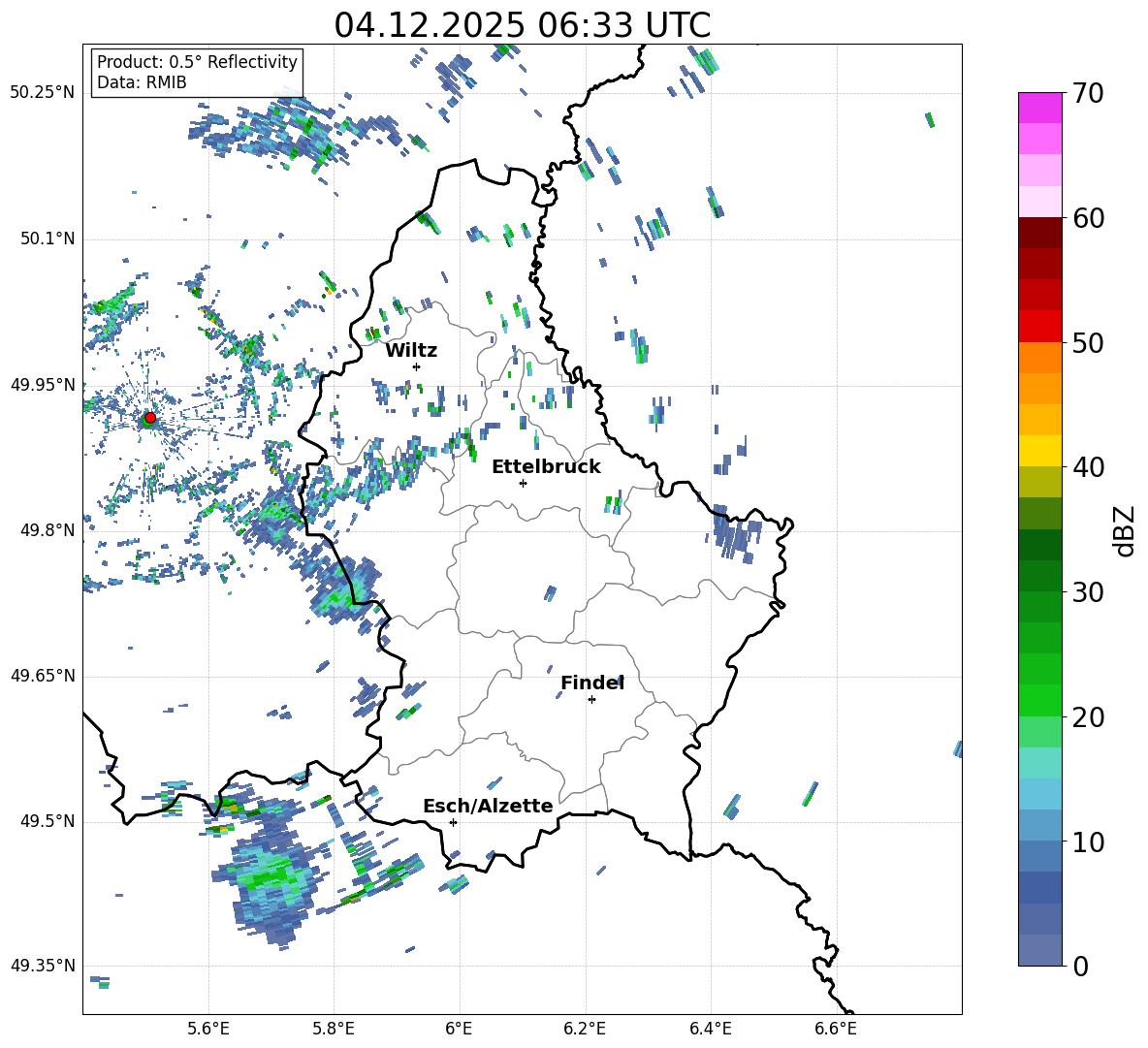Click the Data: RMIB text line
The height and width of the screenshot is (1048, 1148).
coord(142,82)
